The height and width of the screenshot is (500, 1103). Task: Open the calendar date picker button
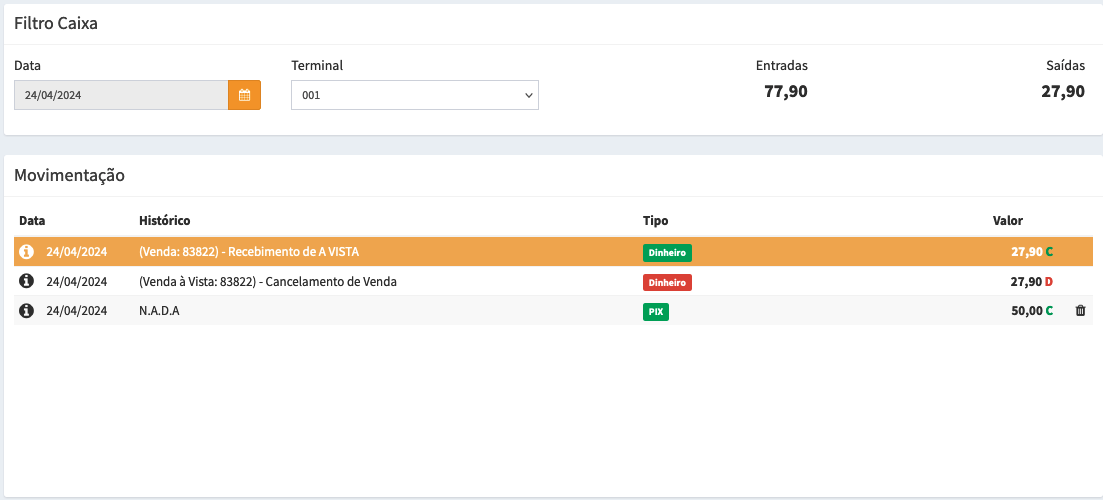[244, 95]
